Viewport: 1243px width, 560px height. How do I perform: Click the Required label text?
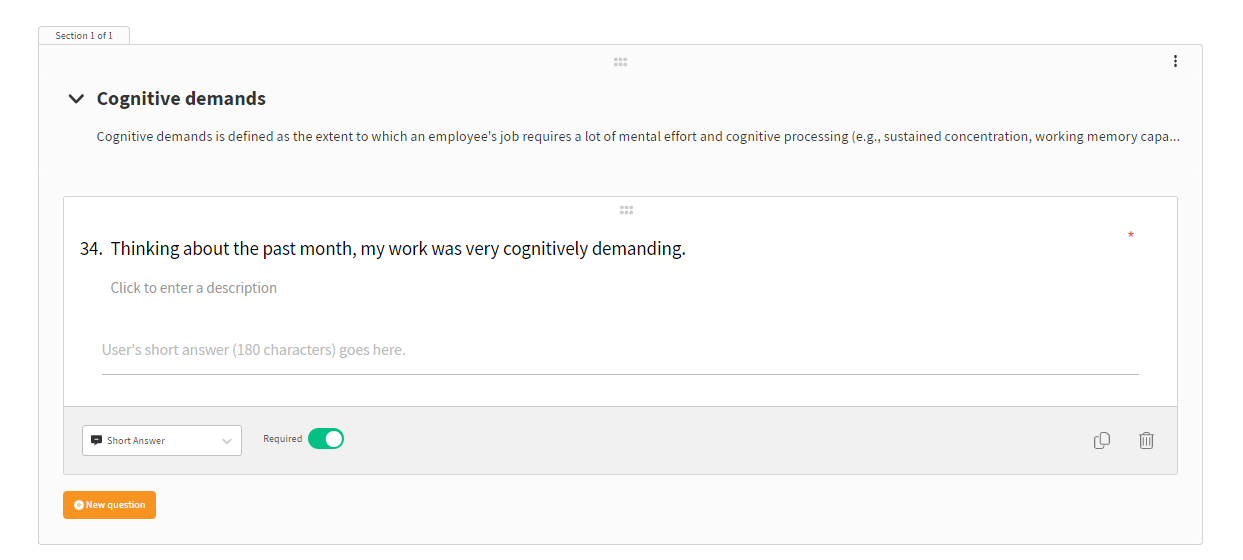coord(282,439)
